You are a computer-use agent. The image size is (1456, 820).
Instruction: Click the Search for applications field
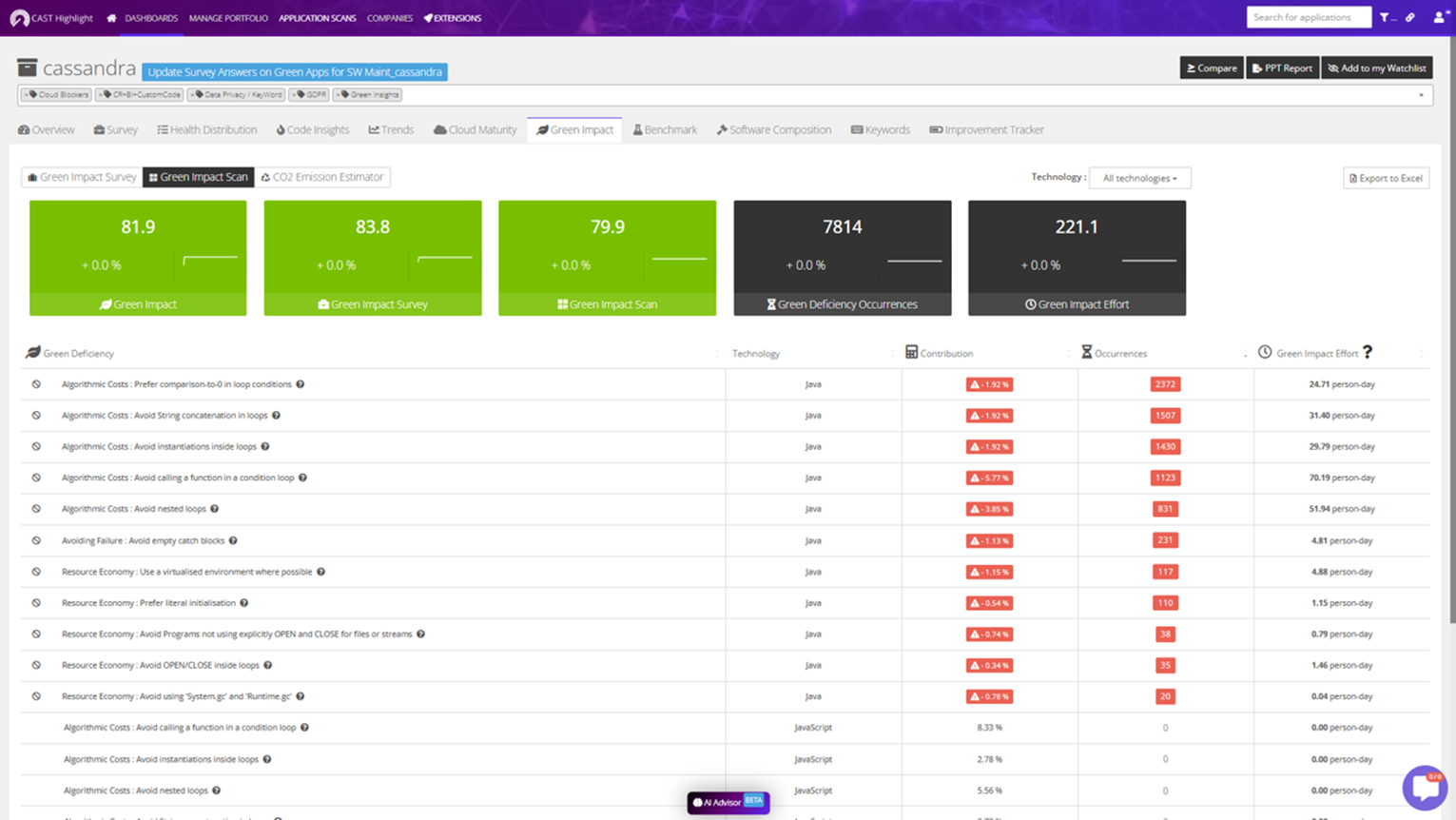pyautogui.click(x=1308, y=17)
